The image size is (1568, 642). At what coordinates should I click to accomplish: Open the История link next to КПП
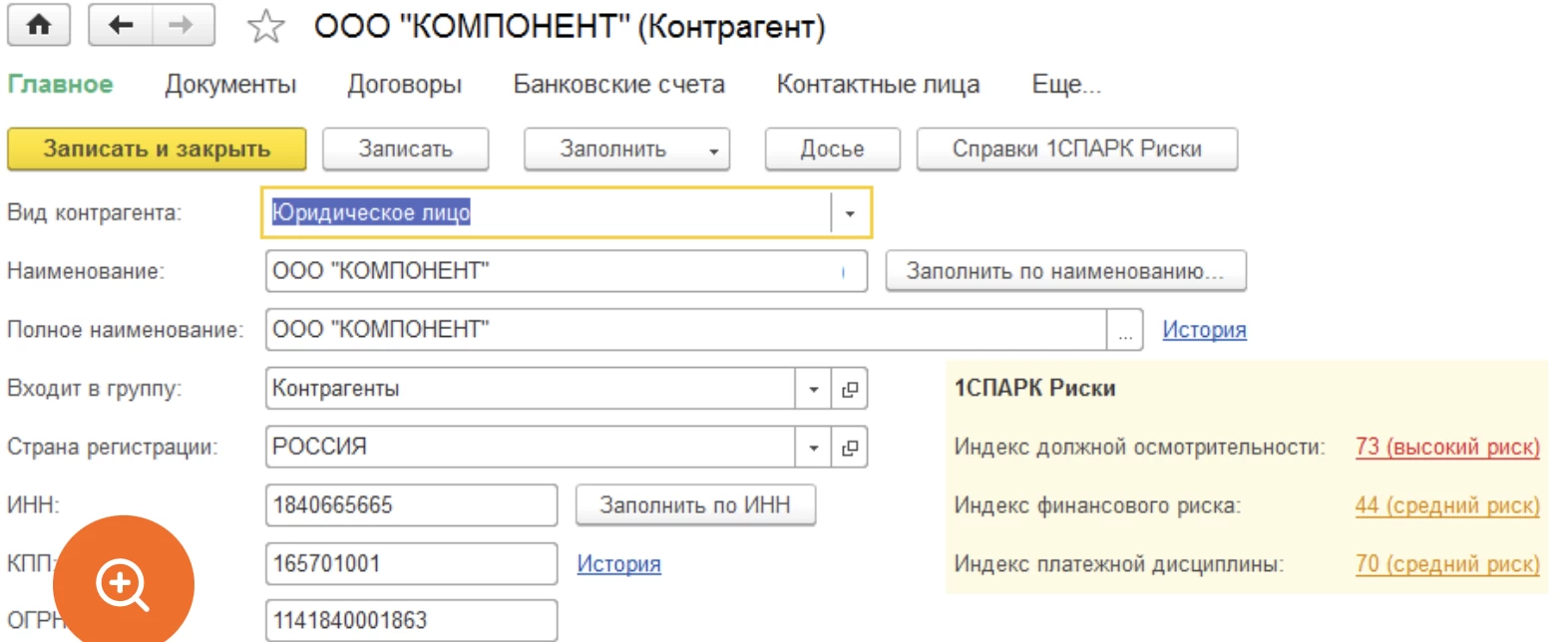tap(618, 564)
